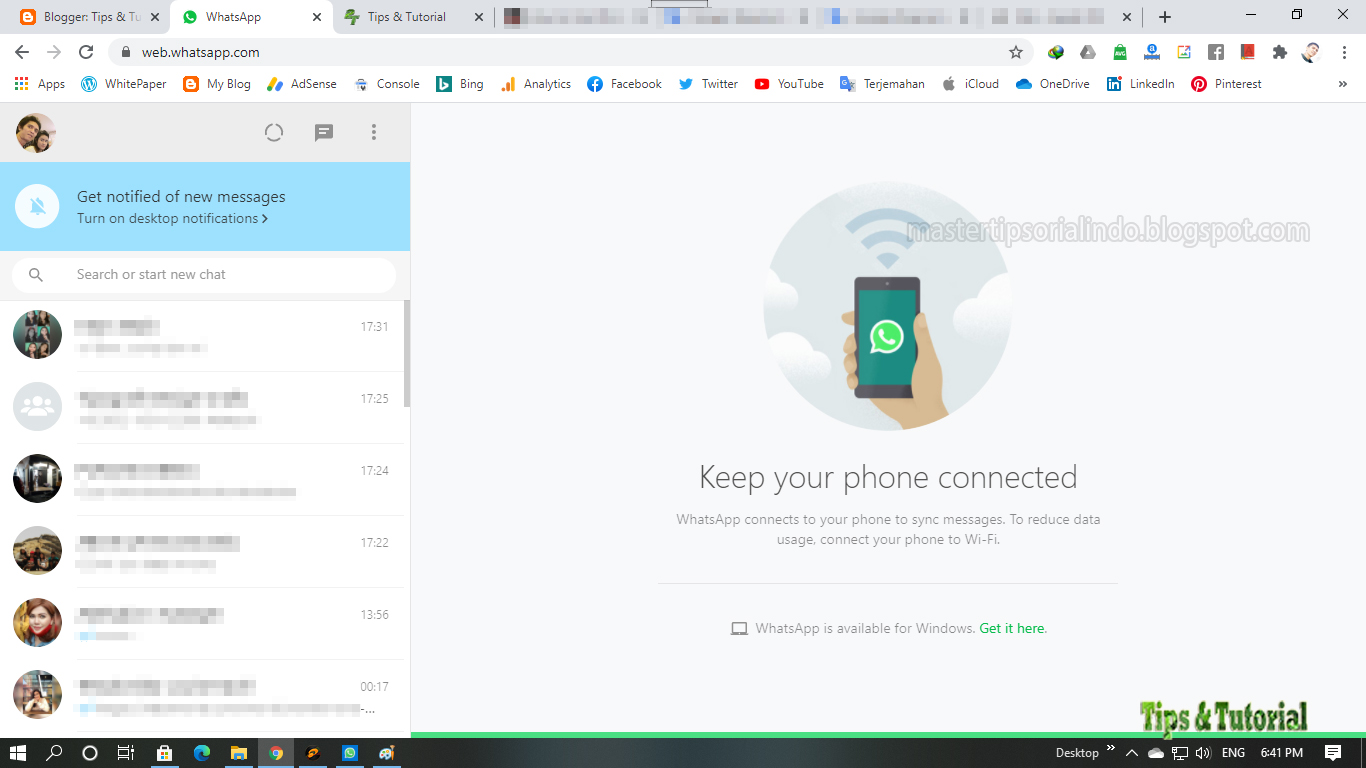Open Chrome three-dot menu

tap(1343, 52)
